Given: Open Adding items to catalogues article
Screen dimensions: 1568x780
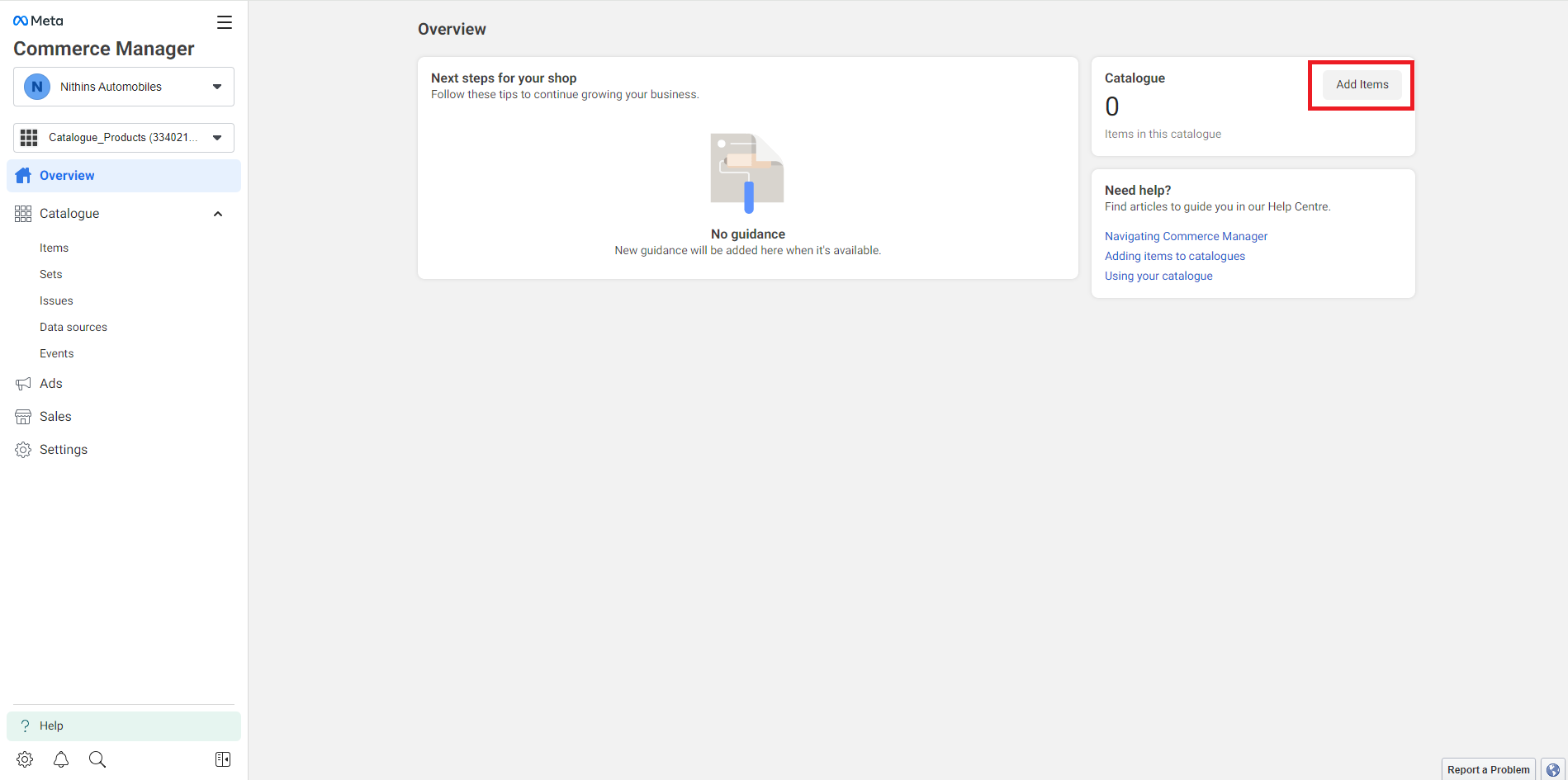Looking at the screenshot, I should point(1175,256).
